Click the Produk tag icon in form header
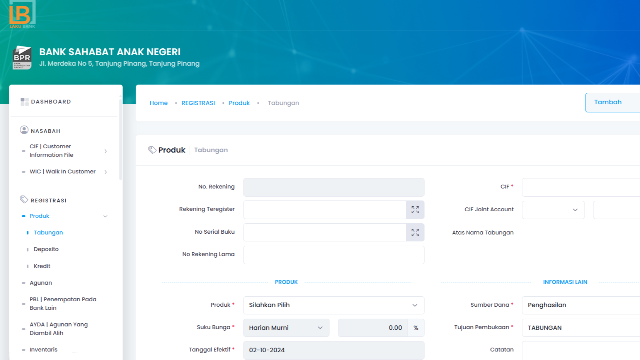This screenshot has width=640, height=360. click(x=152, y=150)
